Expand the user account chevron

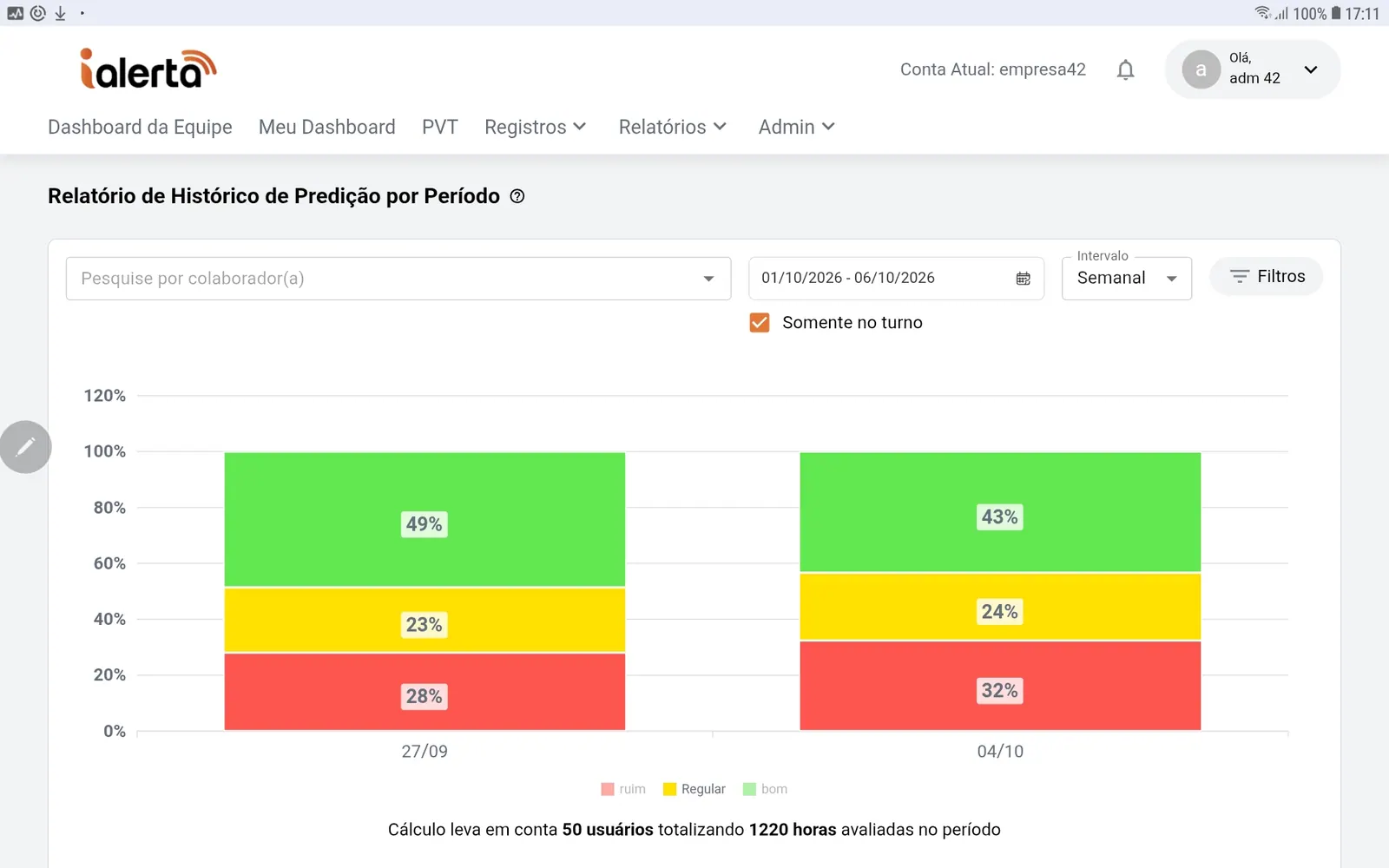[1311, 69]
